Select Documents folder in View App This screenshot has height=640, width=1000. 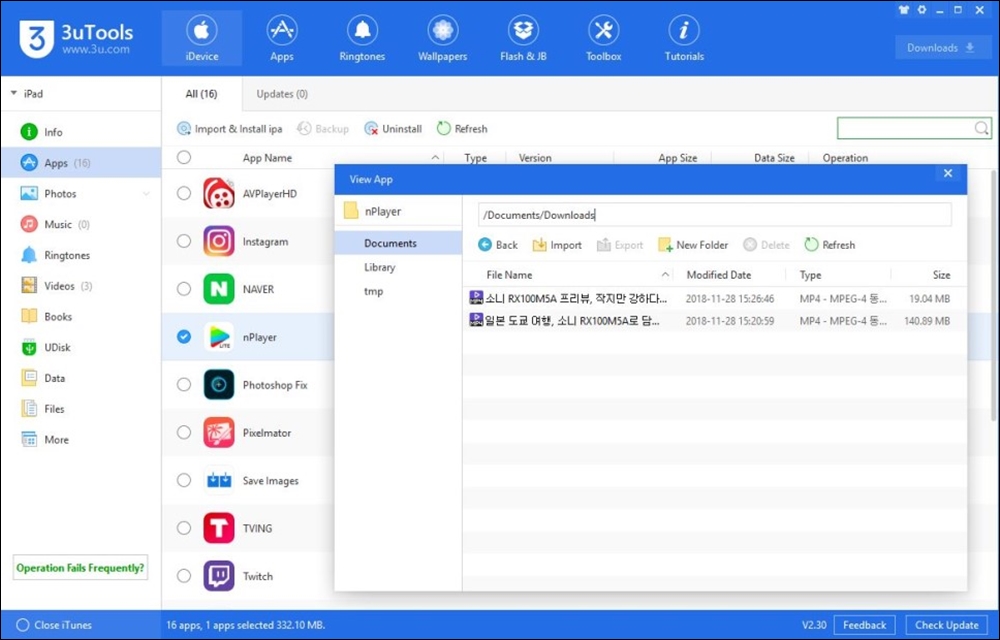[x=398, y=243]
